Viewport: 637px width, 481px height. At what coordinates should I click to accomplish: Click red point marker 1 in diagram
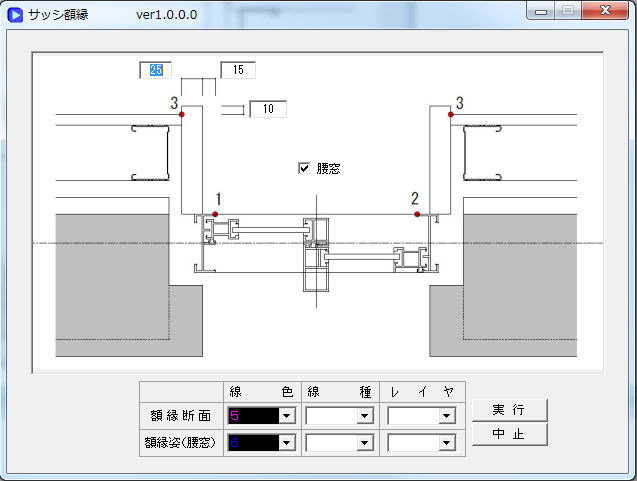coord(215,214)
